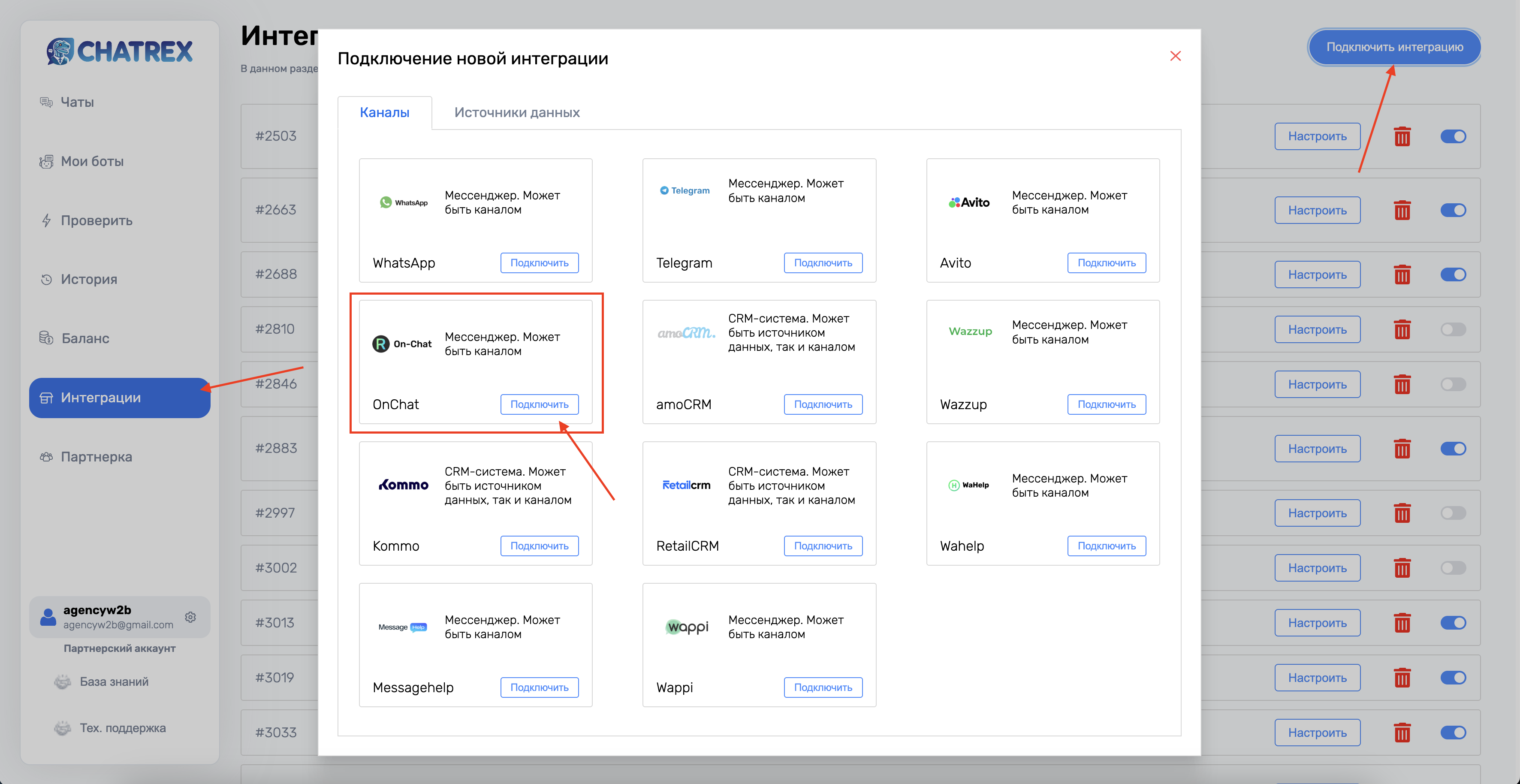
Task: Disable the toggle for integration #3019
Action: 1454,678
